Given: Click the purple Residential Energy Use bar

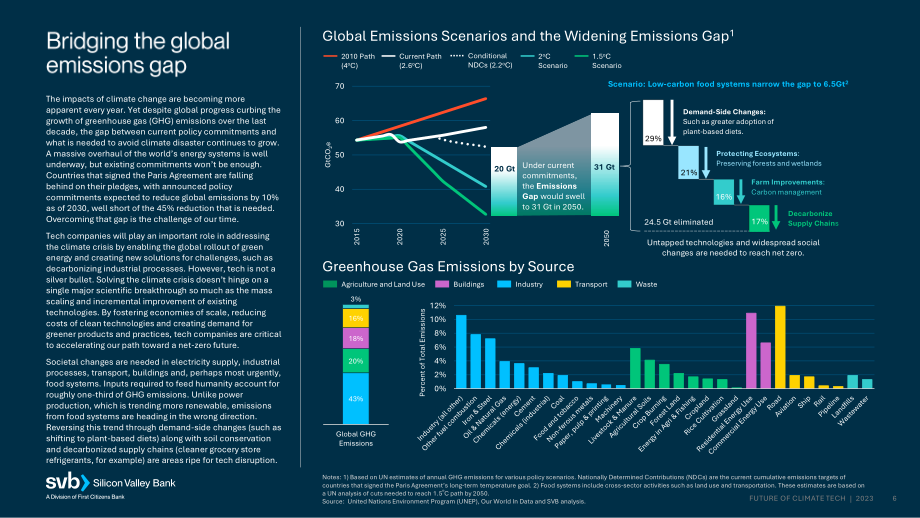Looking at the screenshot, I should pyautogui.click(x=751, y=351).
